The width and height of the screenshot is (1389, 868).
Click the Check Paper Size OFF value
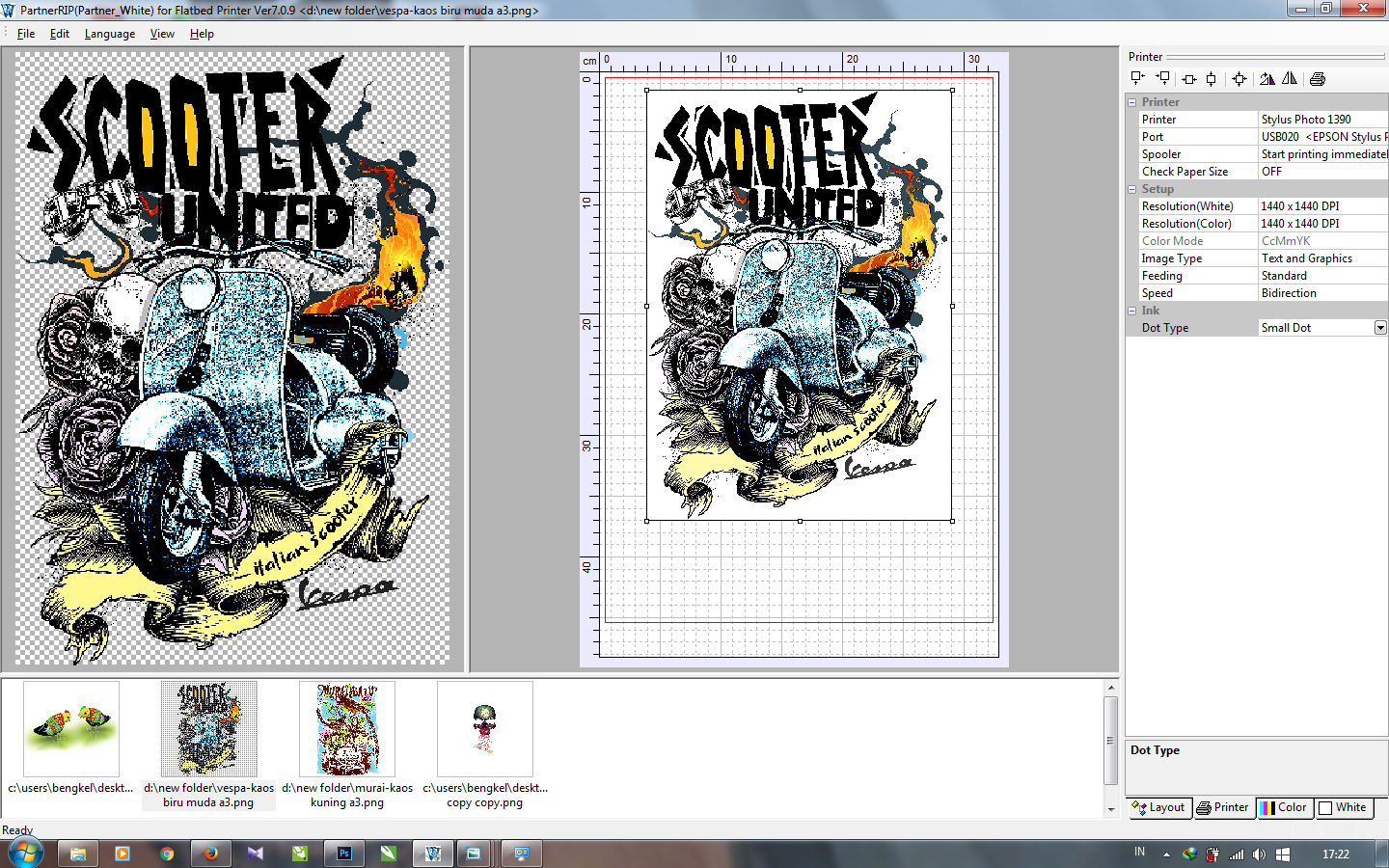[x=1323, y=172]
